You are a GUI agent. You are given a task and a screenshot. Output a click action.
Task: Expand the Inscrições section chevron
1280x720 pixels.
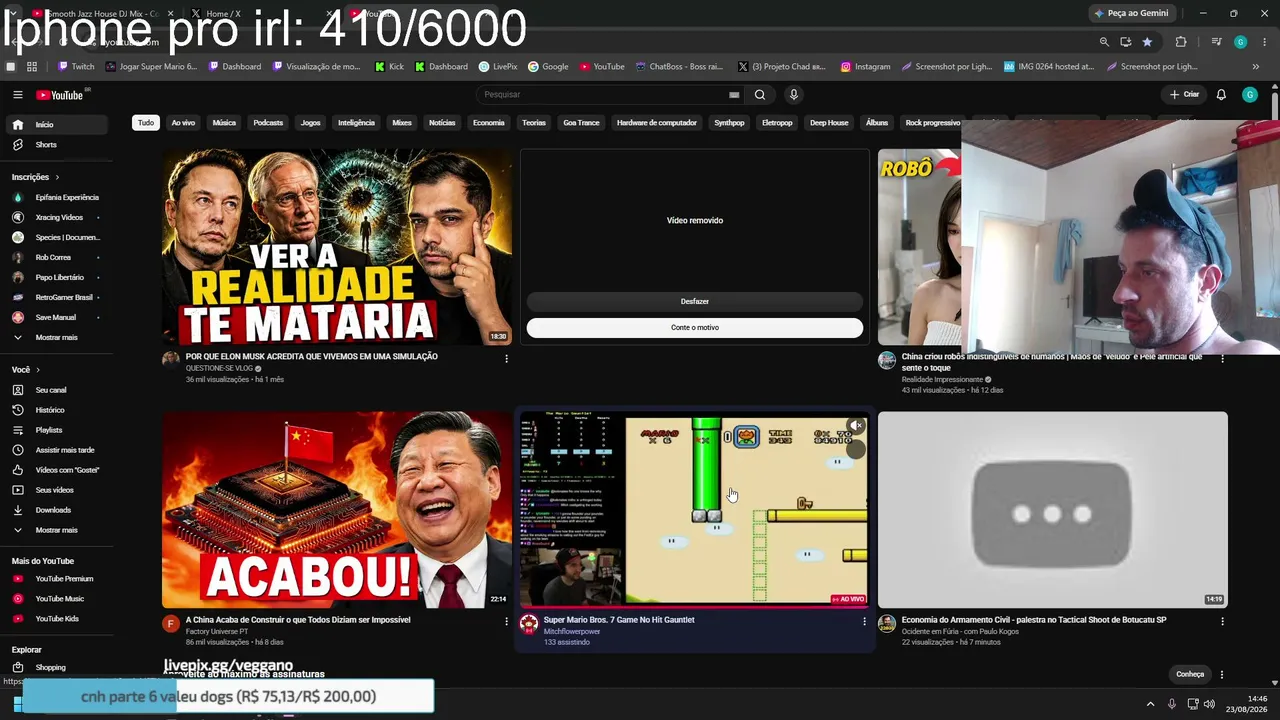pos(57,177)
